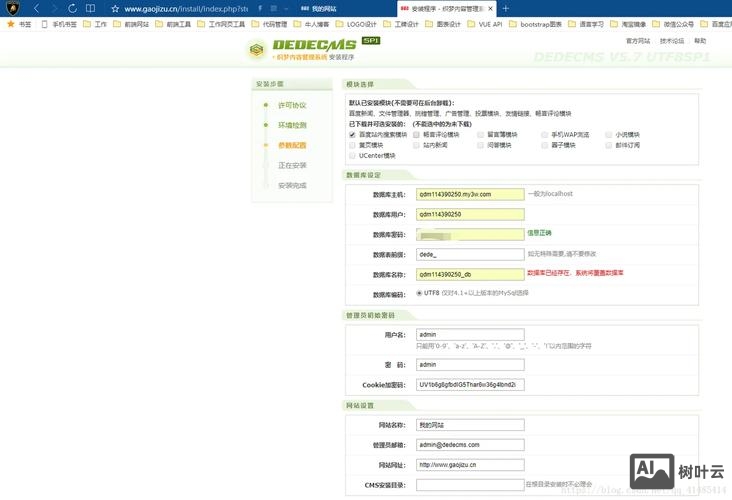Image resolution: width=732 pixels, height=500 pixels.
Task: Select the 许可协议 install step
Action: [292, 106]
